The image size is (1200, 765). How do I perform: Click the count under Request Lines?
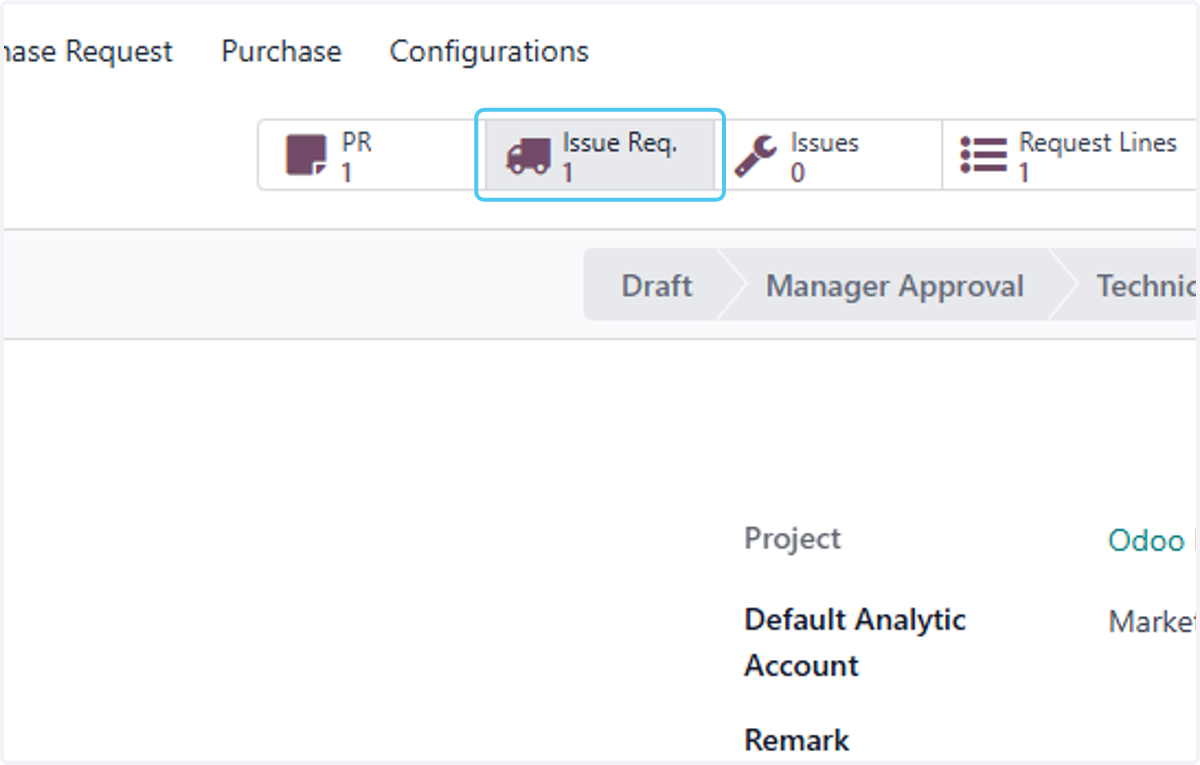pyautogui.click(x=1024, y=173)
